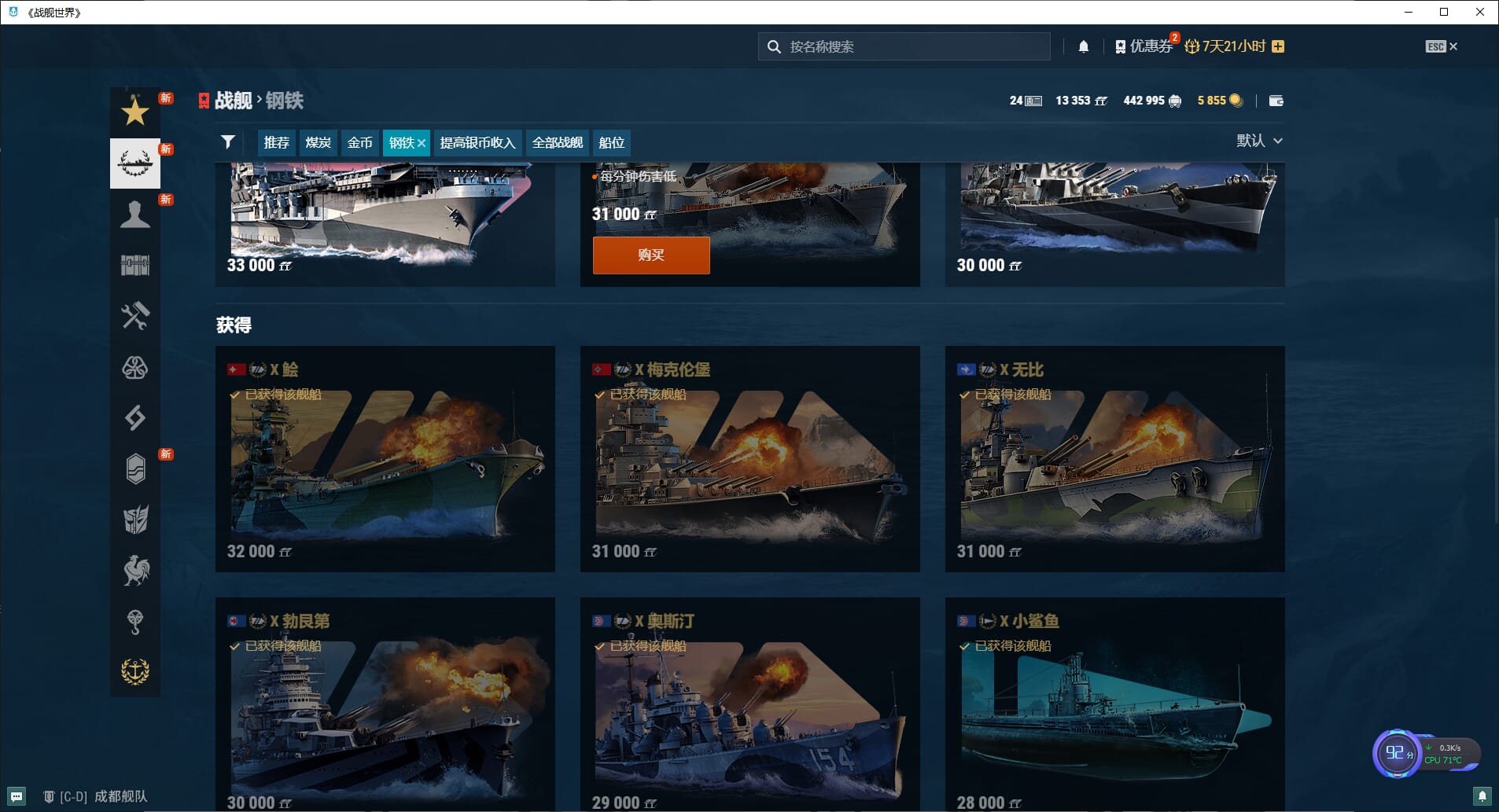Open notifications bell in top bar
Viewport: 1499px width, 812px height.
(x=1083, y=46)
